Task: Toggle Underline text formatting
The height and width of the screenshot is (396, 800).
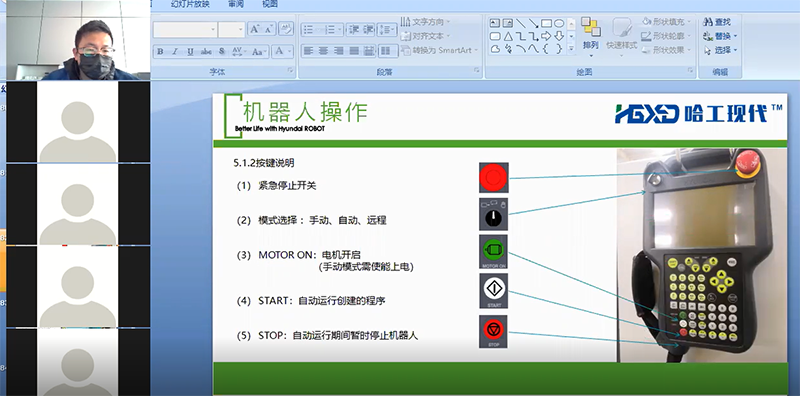Action: click(190, 52)
